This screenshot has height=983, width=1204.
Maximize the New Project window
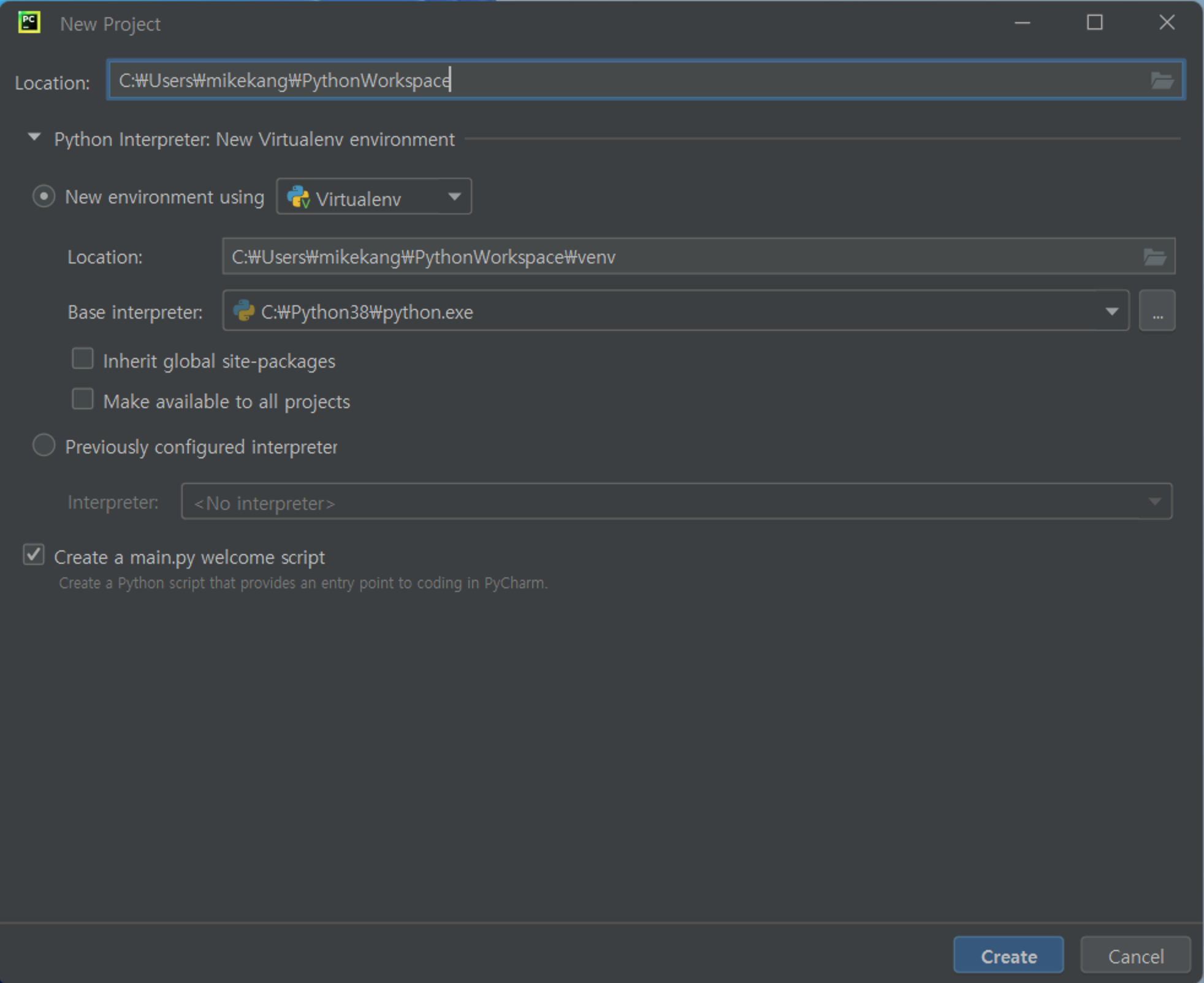(x=1094, y=23)
